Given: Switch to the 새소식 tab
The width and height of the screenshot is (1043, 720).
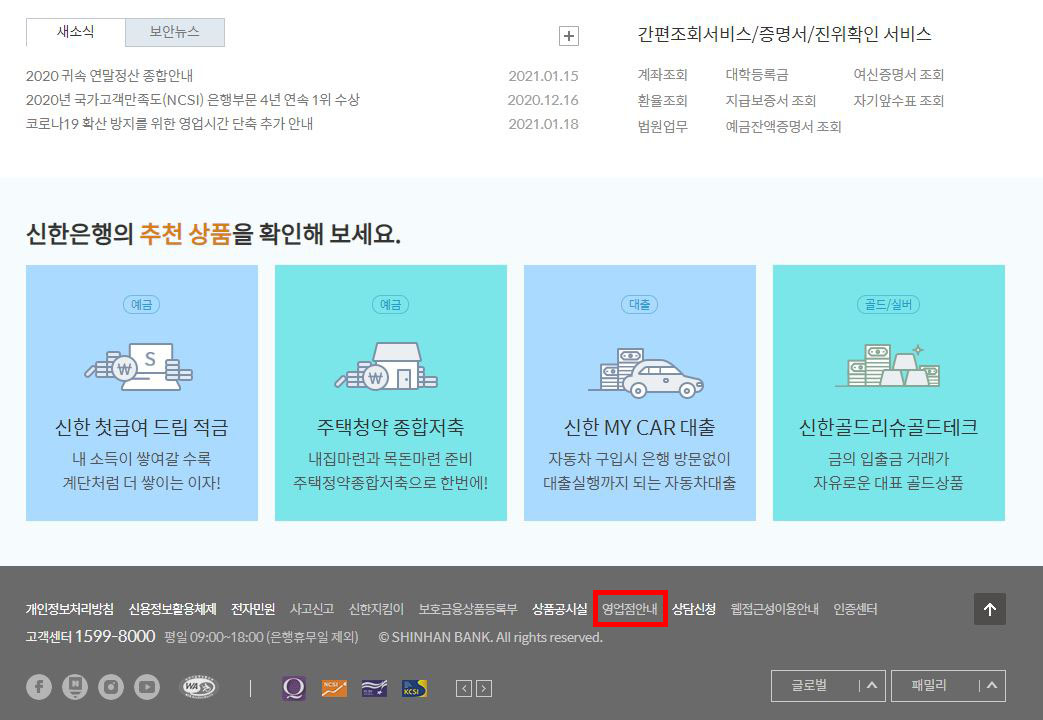Looking at the screenshot, I should [75, 32].
